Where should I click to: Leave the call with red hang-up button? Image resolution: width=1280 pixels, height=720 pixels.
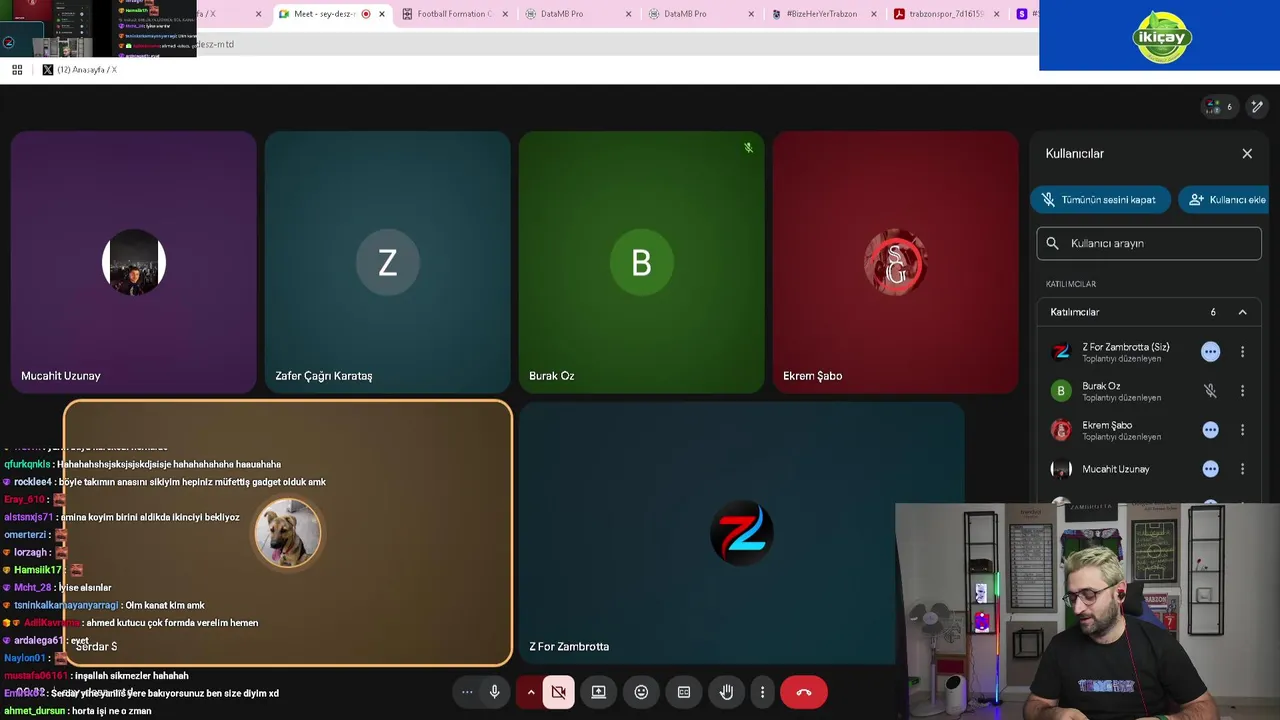click(803, 692)
